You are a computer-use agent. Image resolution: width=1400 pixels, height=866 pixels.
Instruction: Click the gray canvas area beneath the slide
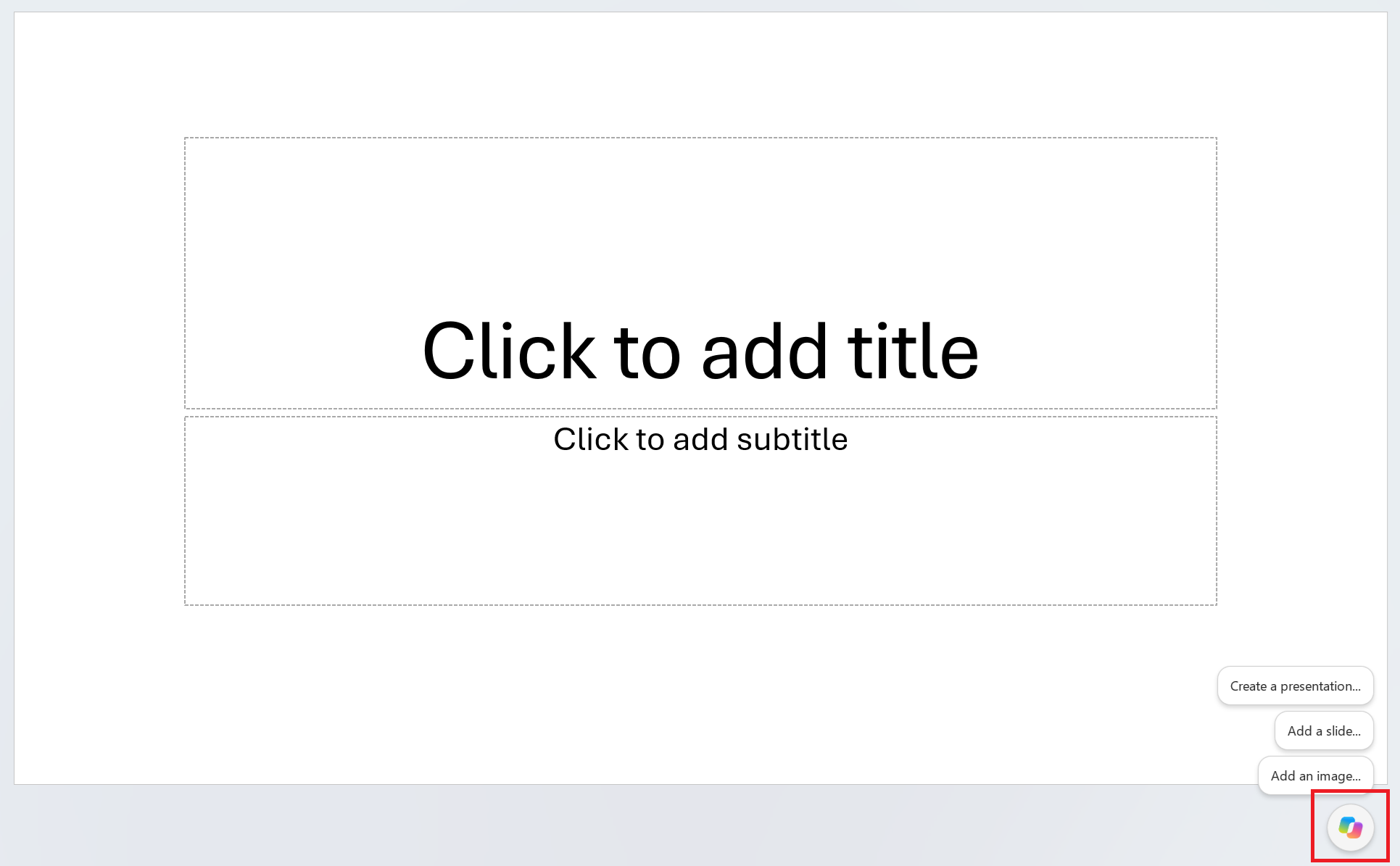653,826
